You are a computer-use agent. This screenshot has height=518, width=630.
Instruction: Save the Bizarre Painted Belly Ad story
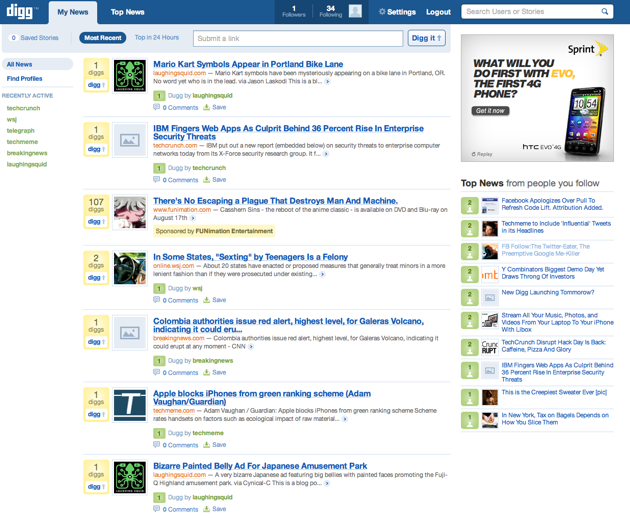[x=215, y=509]
